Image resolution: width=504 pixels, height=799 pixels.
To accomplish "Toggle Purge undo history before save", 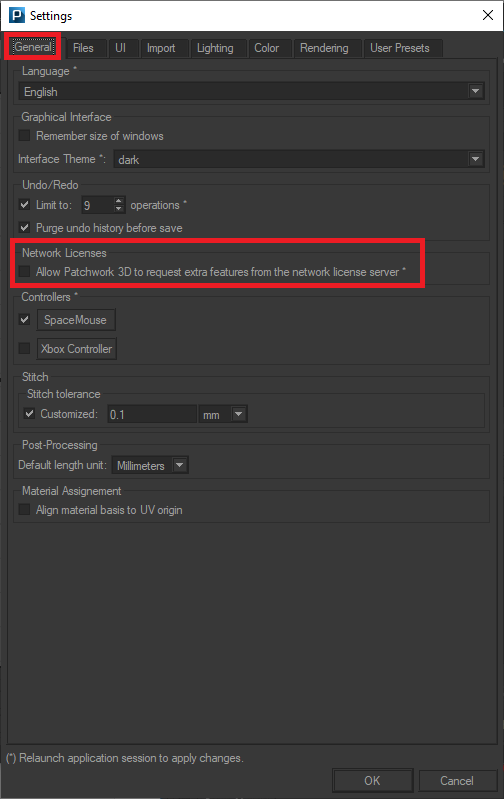I will tap(24, 227).
